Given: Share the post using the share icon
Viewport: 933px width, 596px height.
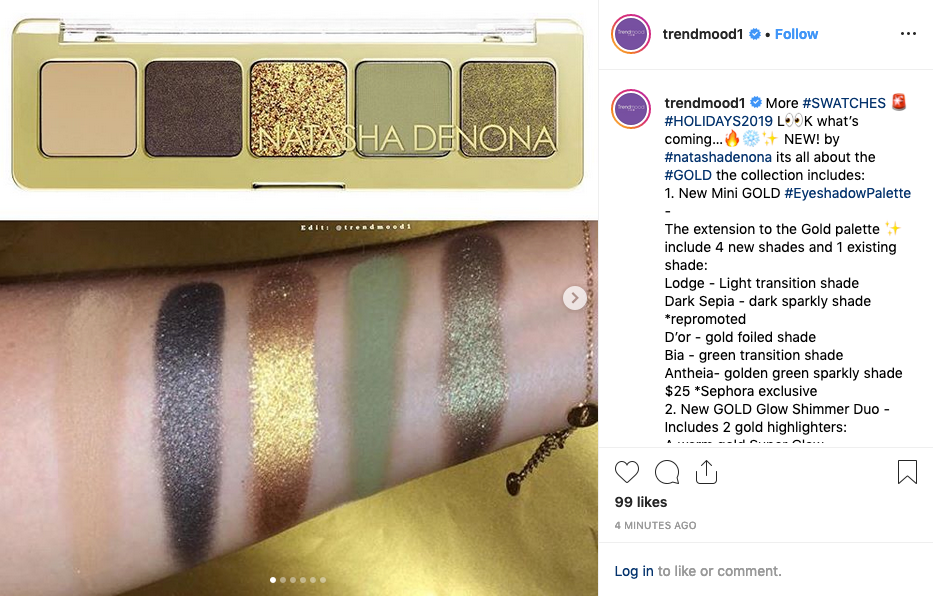Looking at the screenshot, I should [706, 472].
